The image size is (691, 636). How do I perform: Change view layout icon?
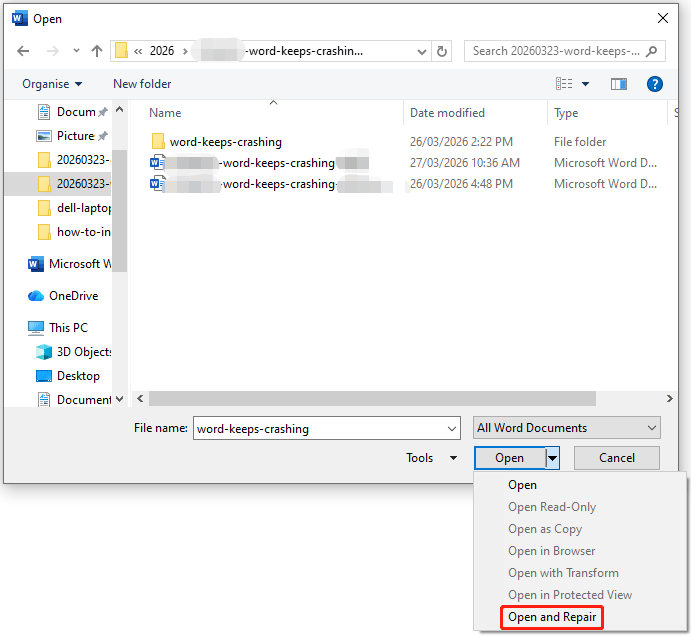(564, 83)
